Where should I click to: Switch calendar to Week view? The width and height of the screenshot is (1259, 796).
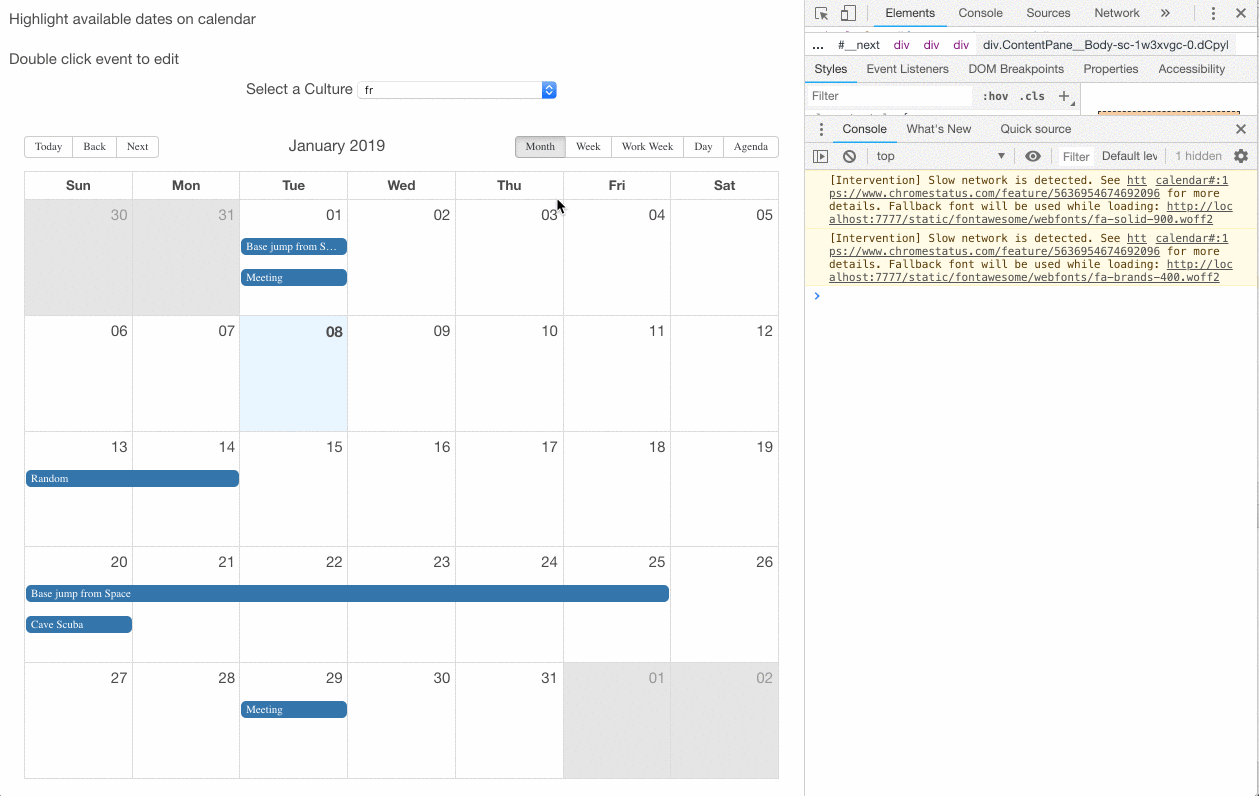click(x=588, y=146)
